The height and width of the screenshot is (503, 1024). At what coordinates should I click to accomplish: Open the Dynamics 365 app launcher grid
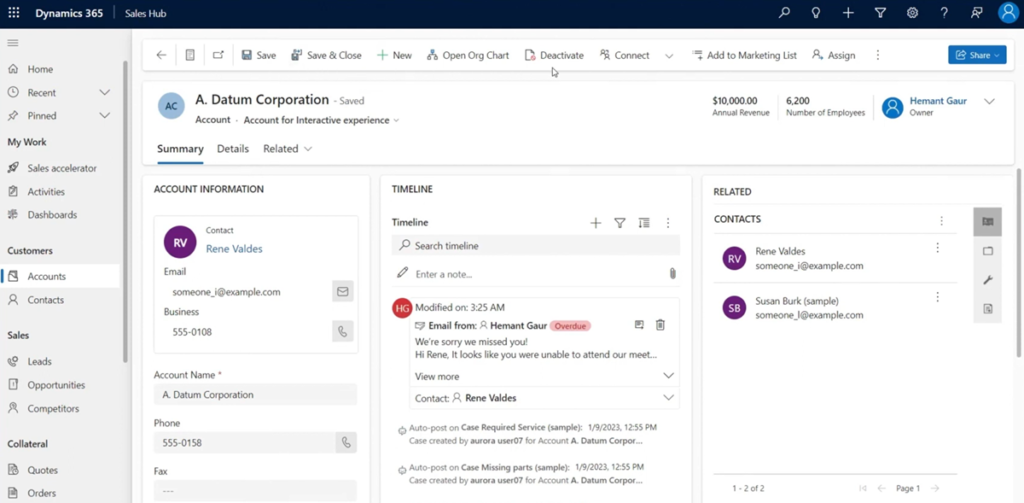click(x=14, y=13)
